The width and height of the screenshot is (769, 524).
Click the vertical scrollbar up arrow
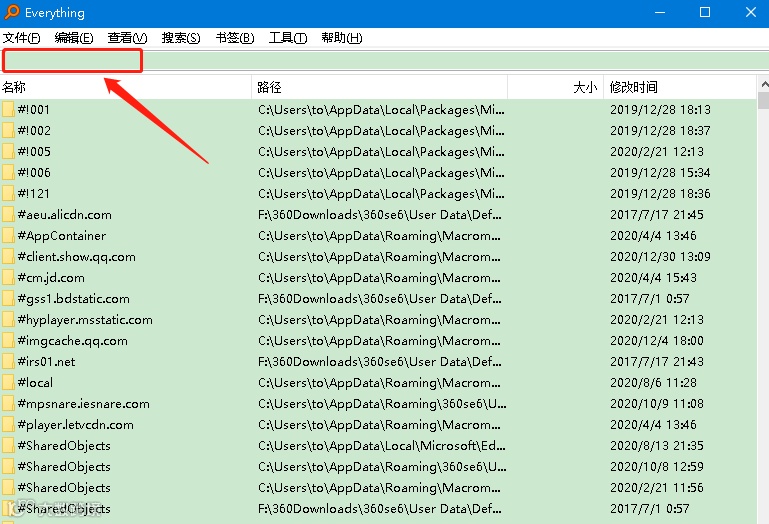pyautogui.click(x=764, y=84)
